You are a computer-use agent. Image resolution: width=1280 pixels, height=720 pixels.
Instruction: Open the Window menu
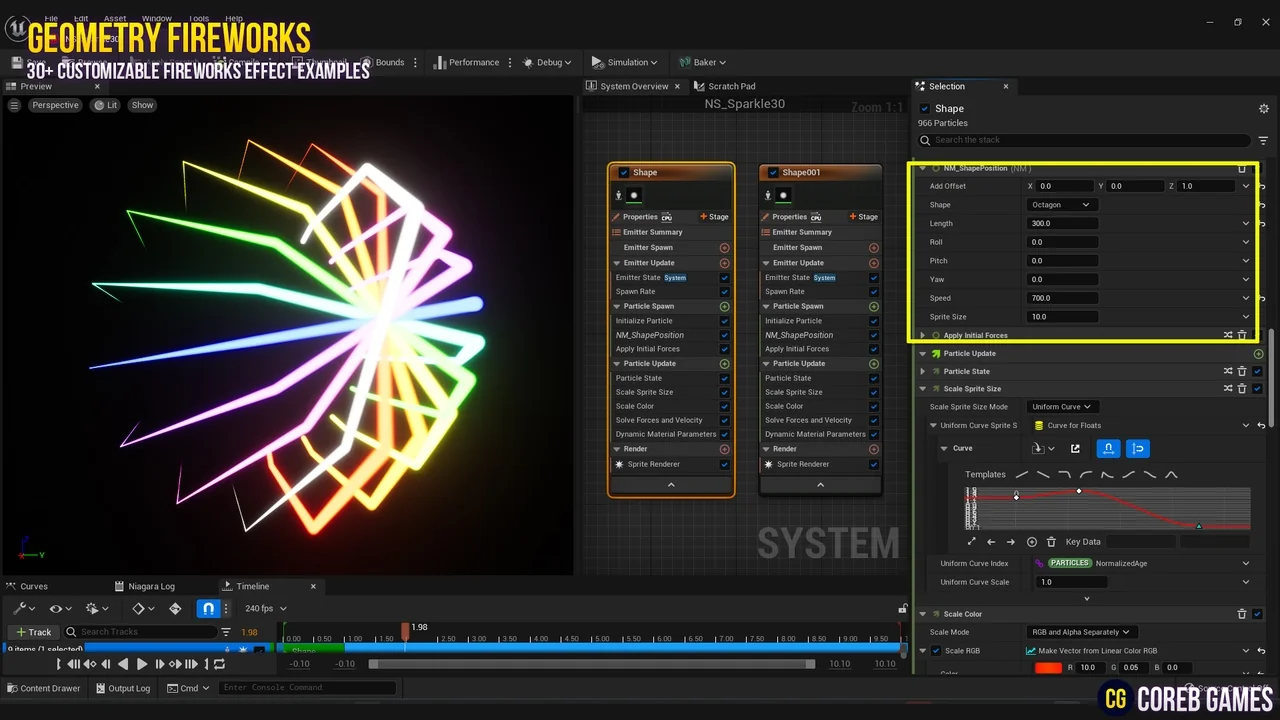(x=156, y=17)
